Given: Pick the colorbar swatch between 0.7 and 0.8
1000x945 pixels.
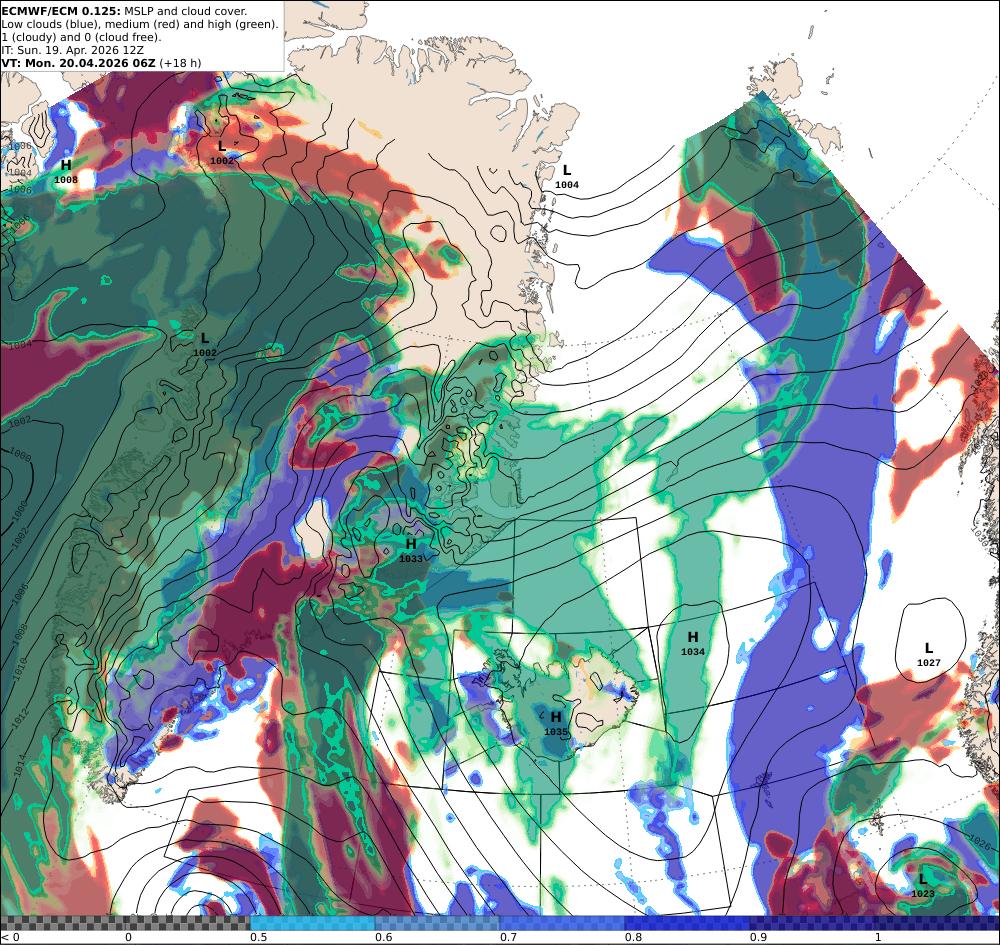Looking at the screenshot, I should click(x=562, y=923).
